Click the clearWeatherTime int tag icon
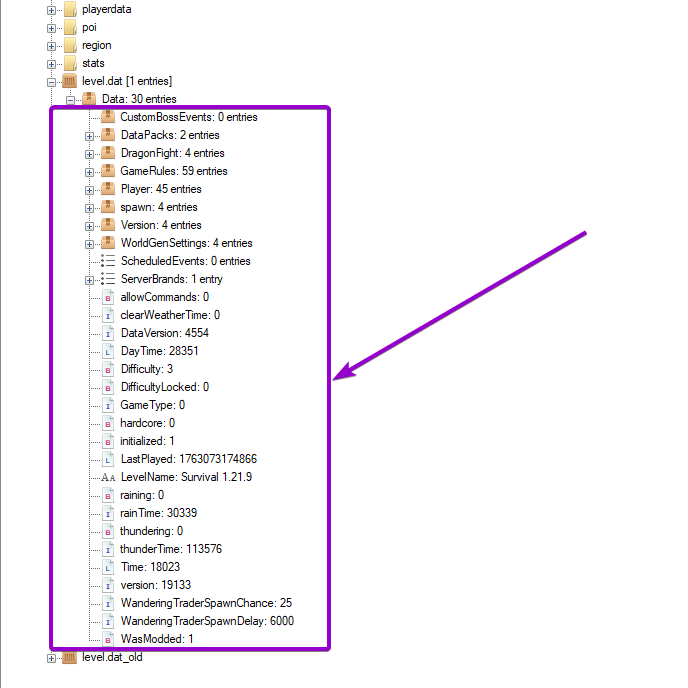 (x=108, y=315)
